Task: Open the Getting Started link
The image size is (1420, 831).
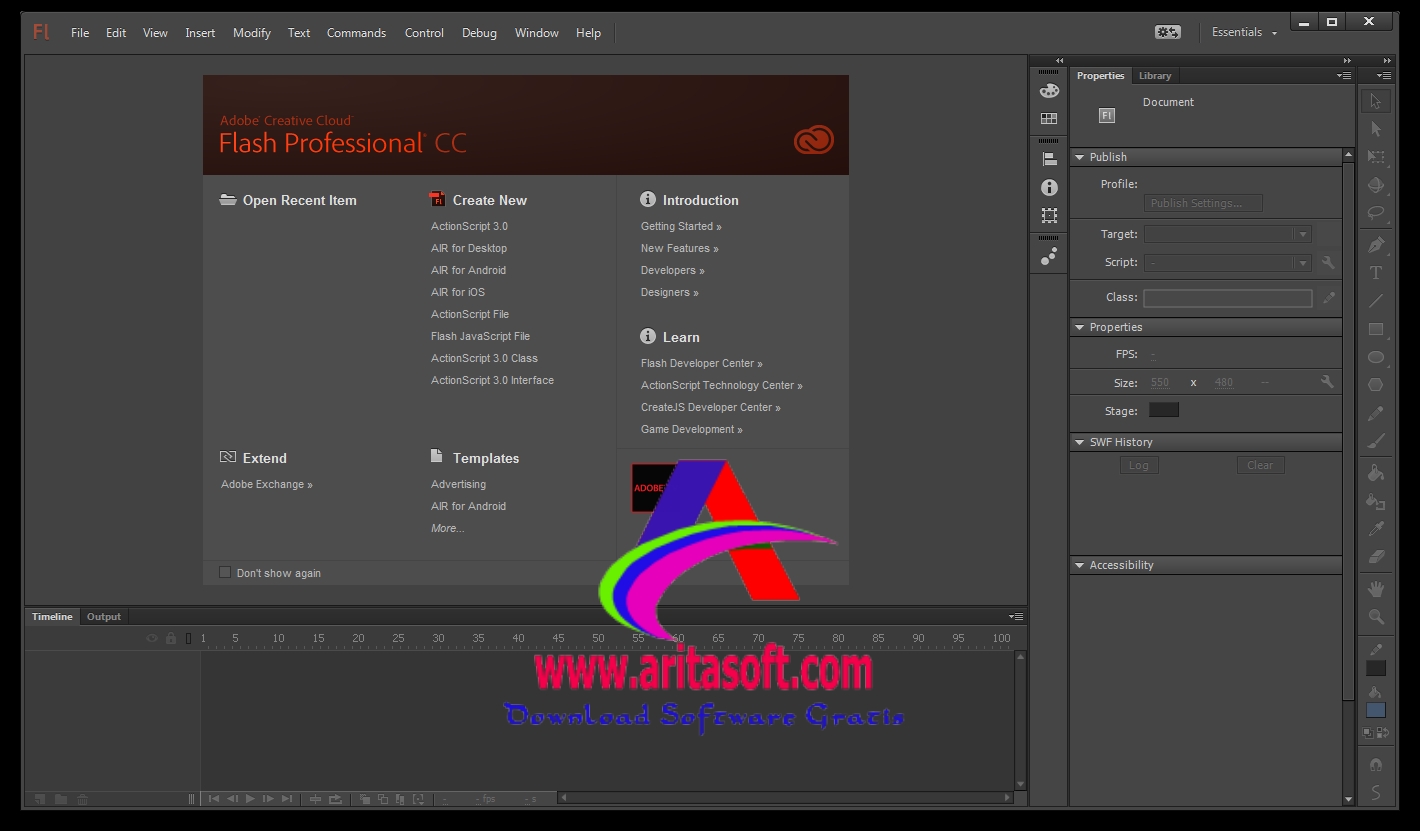Action: (681, 226)
